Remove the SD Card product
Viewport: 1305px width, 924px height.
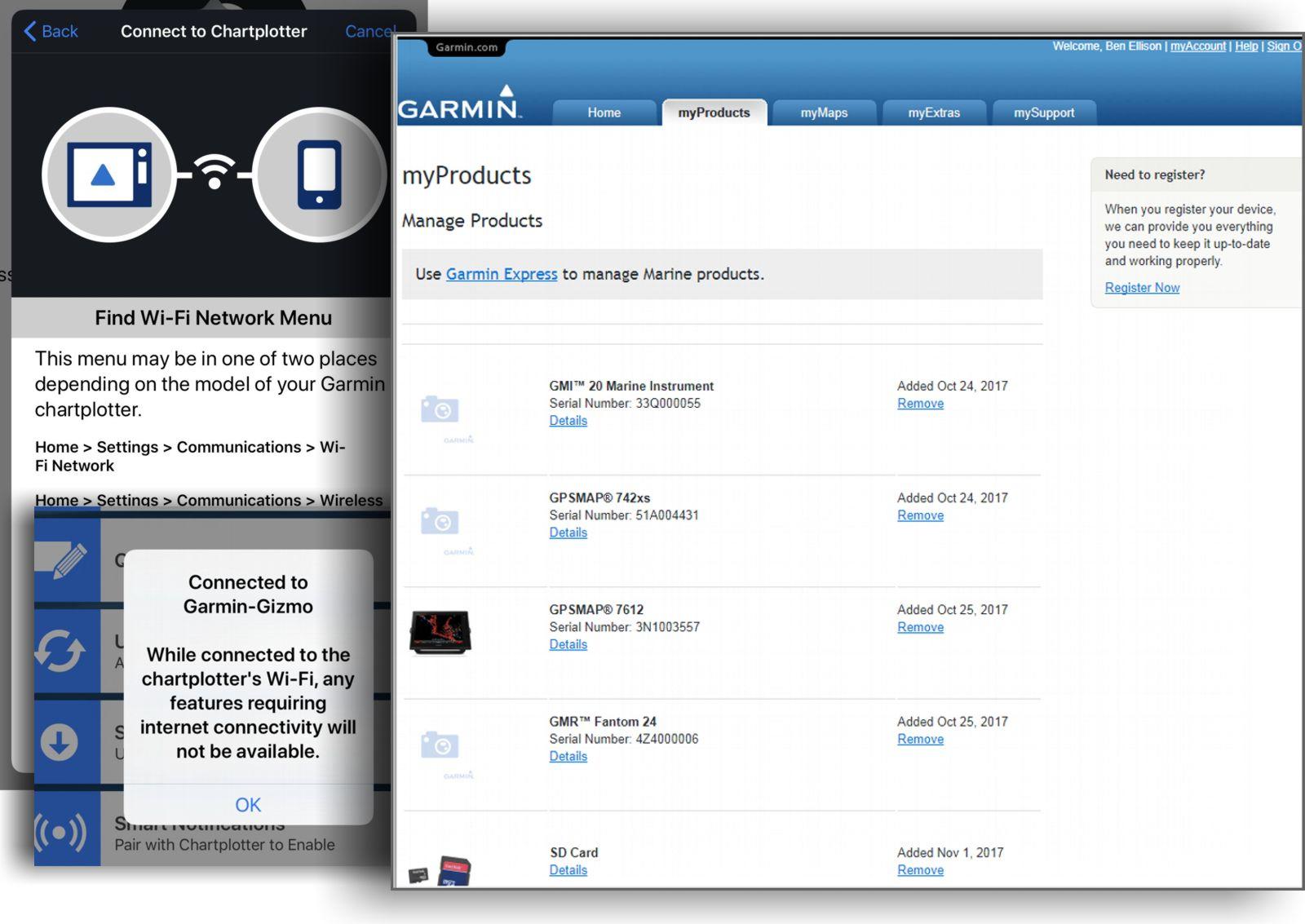(920, 870)
